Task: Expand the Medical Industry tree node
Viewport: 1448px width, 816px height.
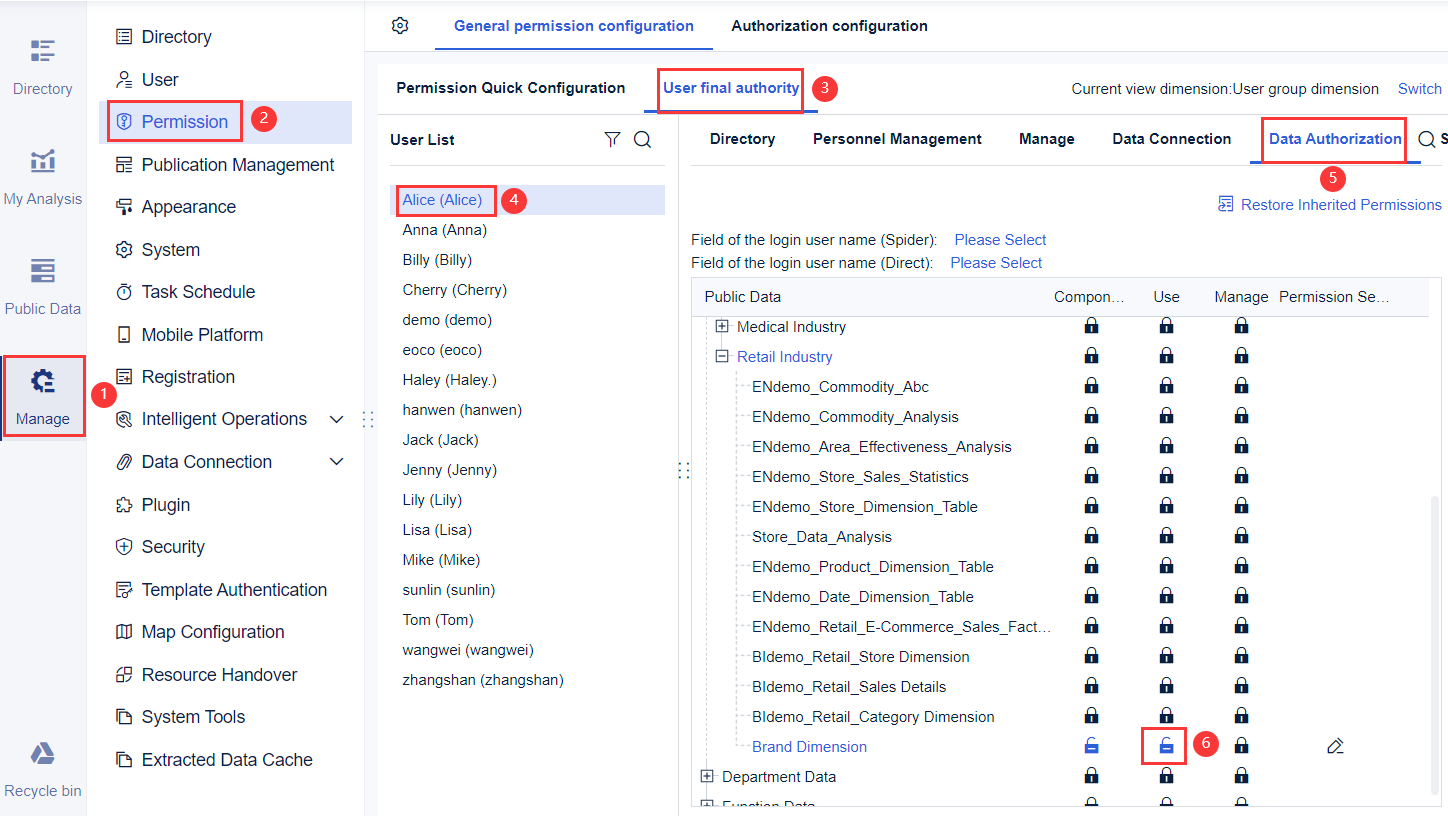Action: pos(722,326)
